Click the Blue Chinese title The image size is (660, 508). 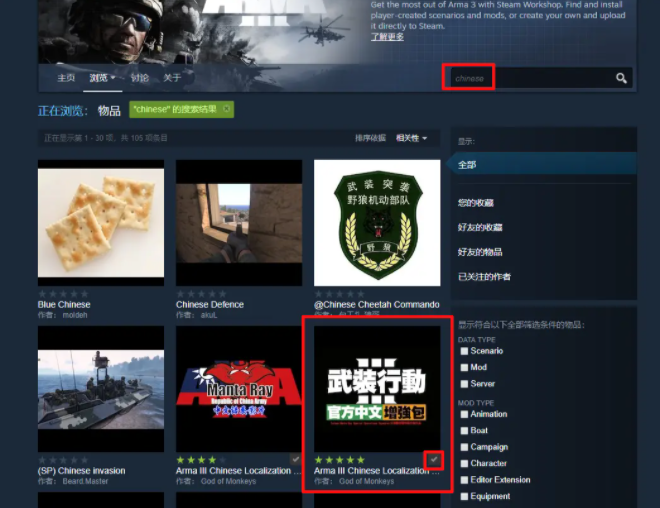pos(64,304)
